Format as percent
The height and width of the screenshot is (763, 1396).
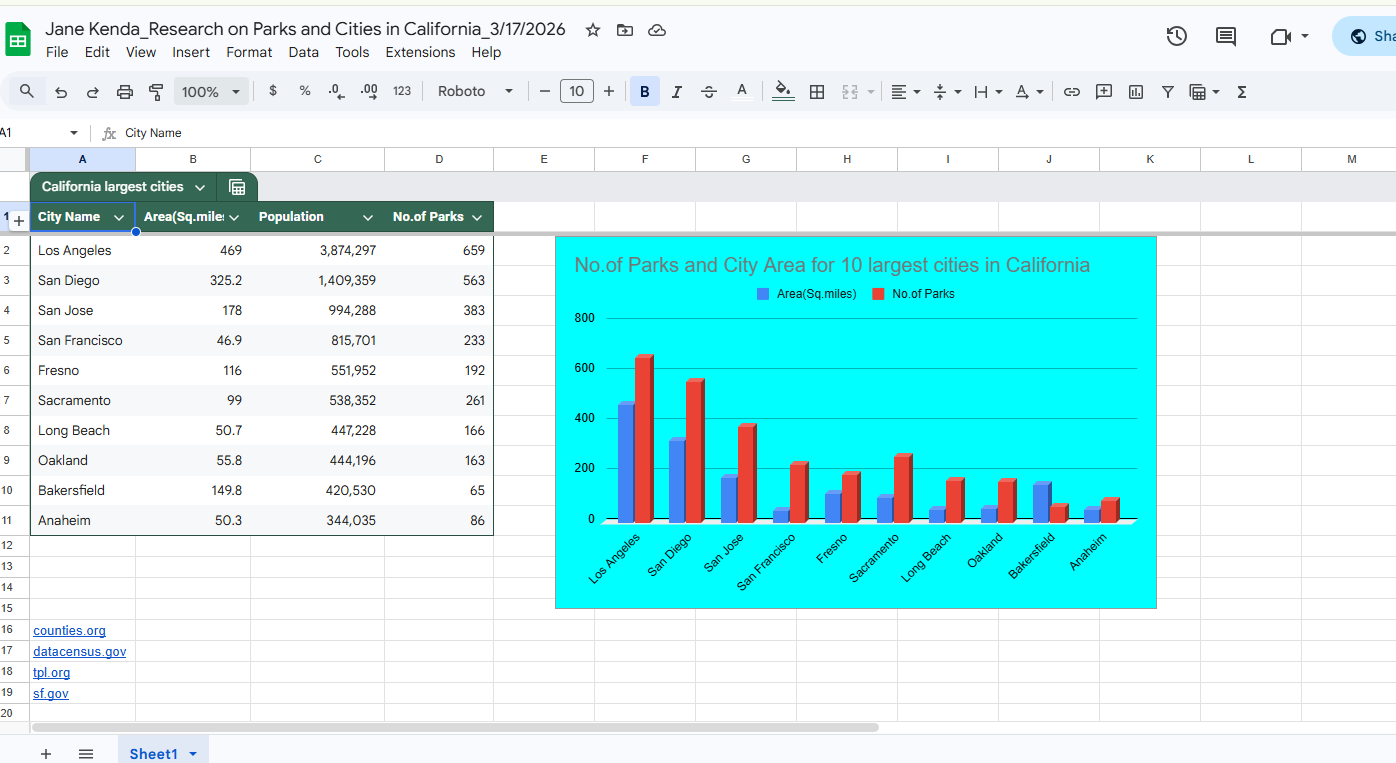click(305, 91)
